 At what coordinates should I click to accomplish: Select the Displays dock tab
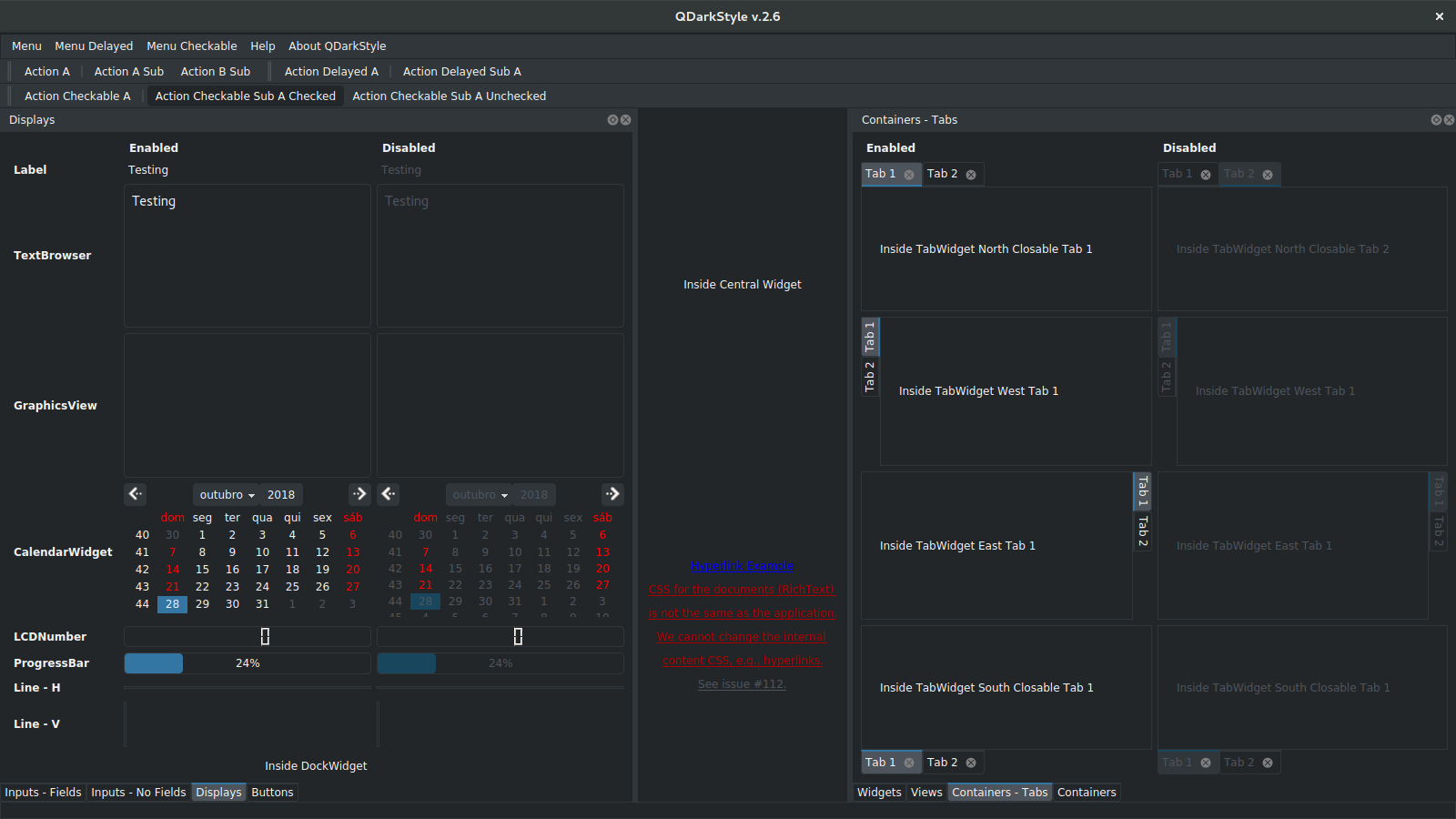pyautogui.click(x=218, y=793)
